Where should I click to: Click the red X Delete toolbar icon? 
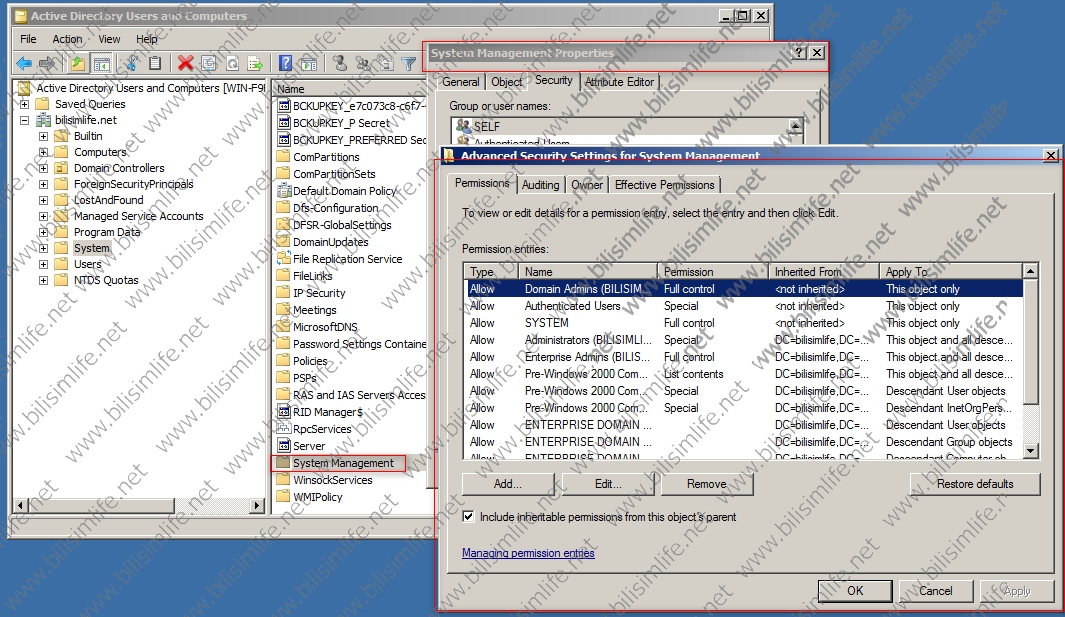click(185, 64)
